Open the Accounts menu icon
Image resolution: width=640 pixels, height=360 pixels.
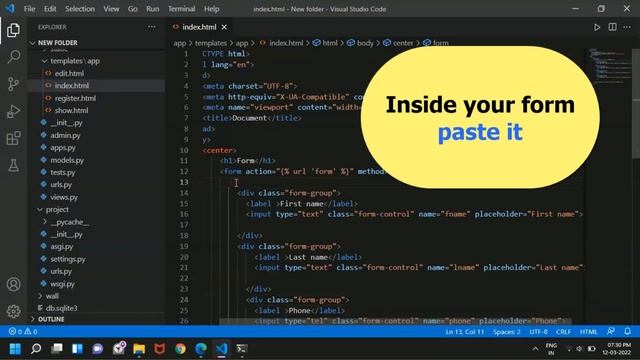point(13,284)
